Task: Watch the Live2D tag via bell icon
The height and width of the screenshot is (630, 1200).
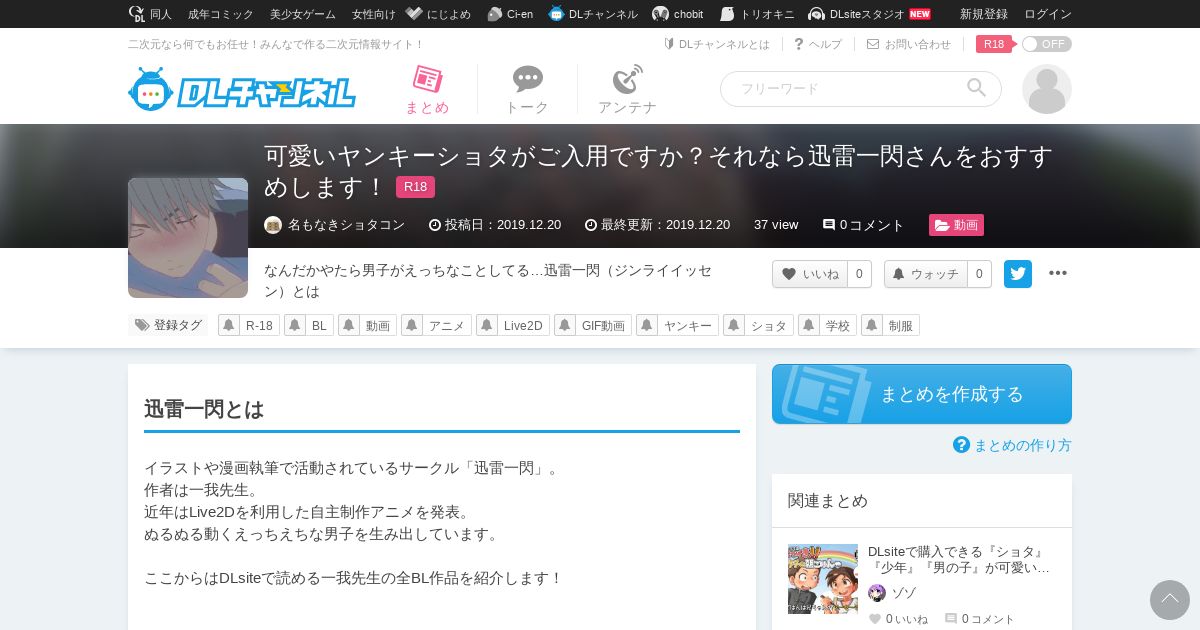Action: point(487,325)
